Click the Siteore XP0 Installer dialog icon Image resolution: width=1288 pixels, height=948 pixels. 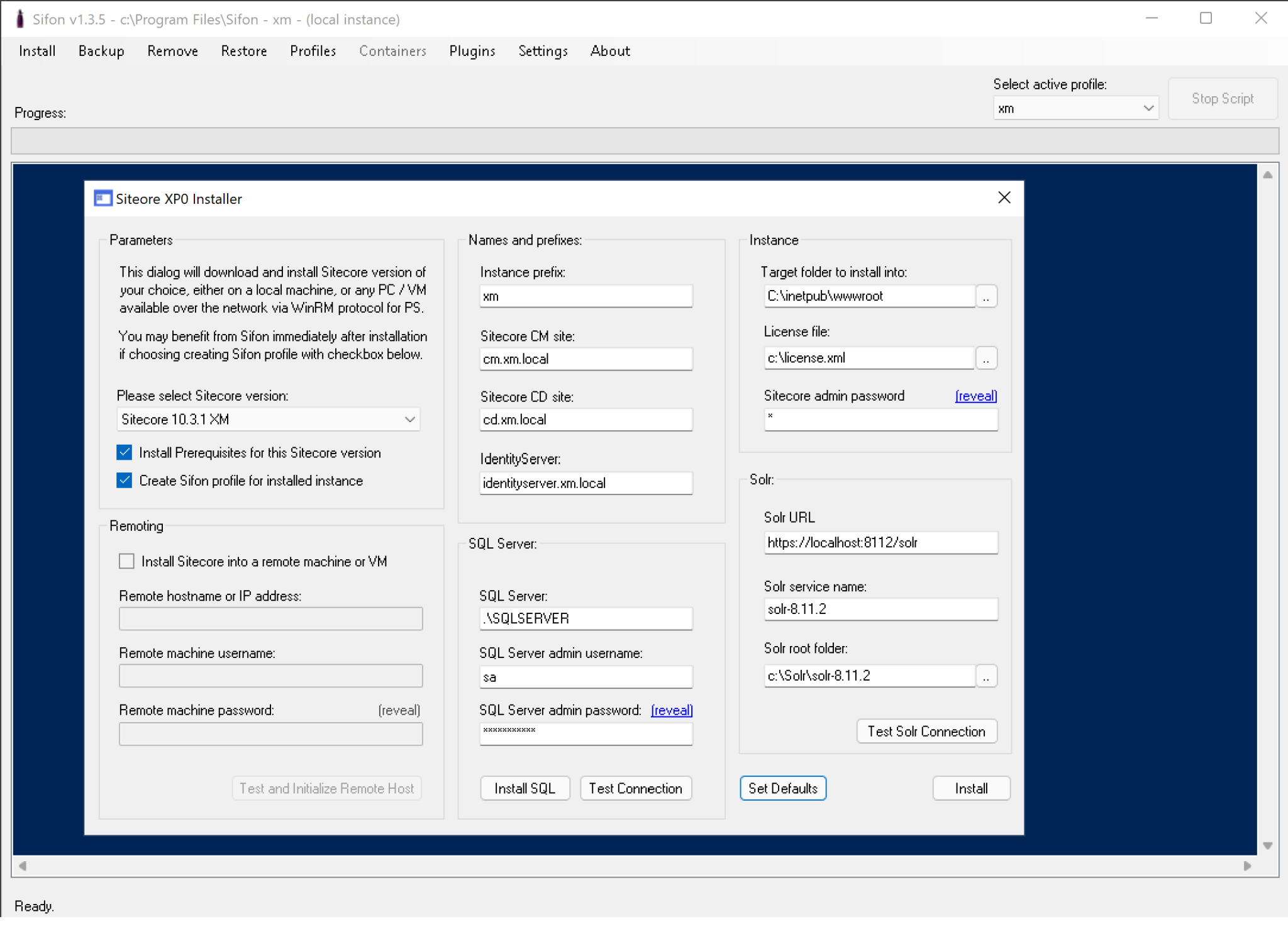pyautogui.click(x=103, y=198)
